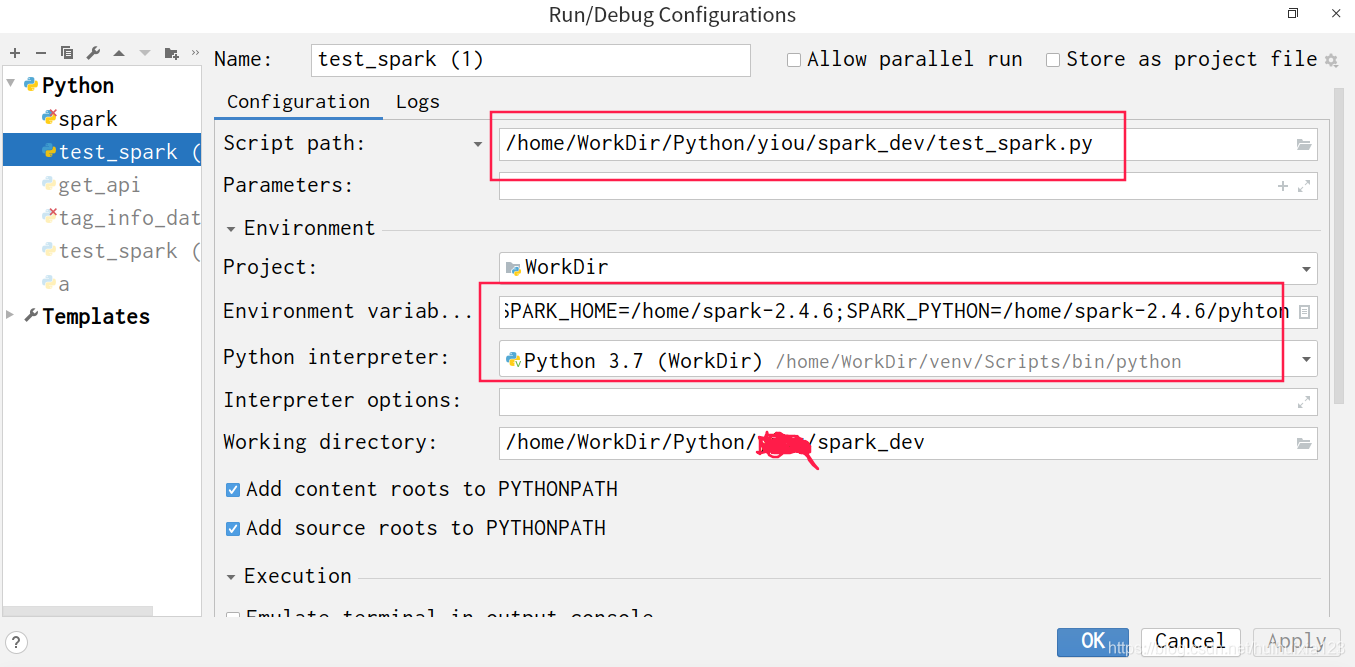Click the Apply button
Screen dimensions: 1355x667
(1297, 641)
